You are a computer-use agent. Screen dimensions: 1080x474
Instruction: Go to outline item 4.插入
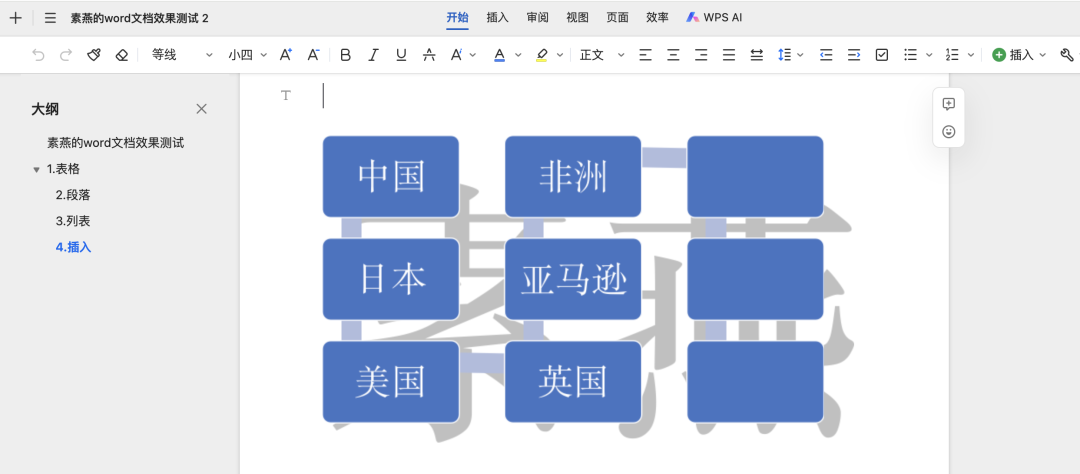[x=73, y=247]
